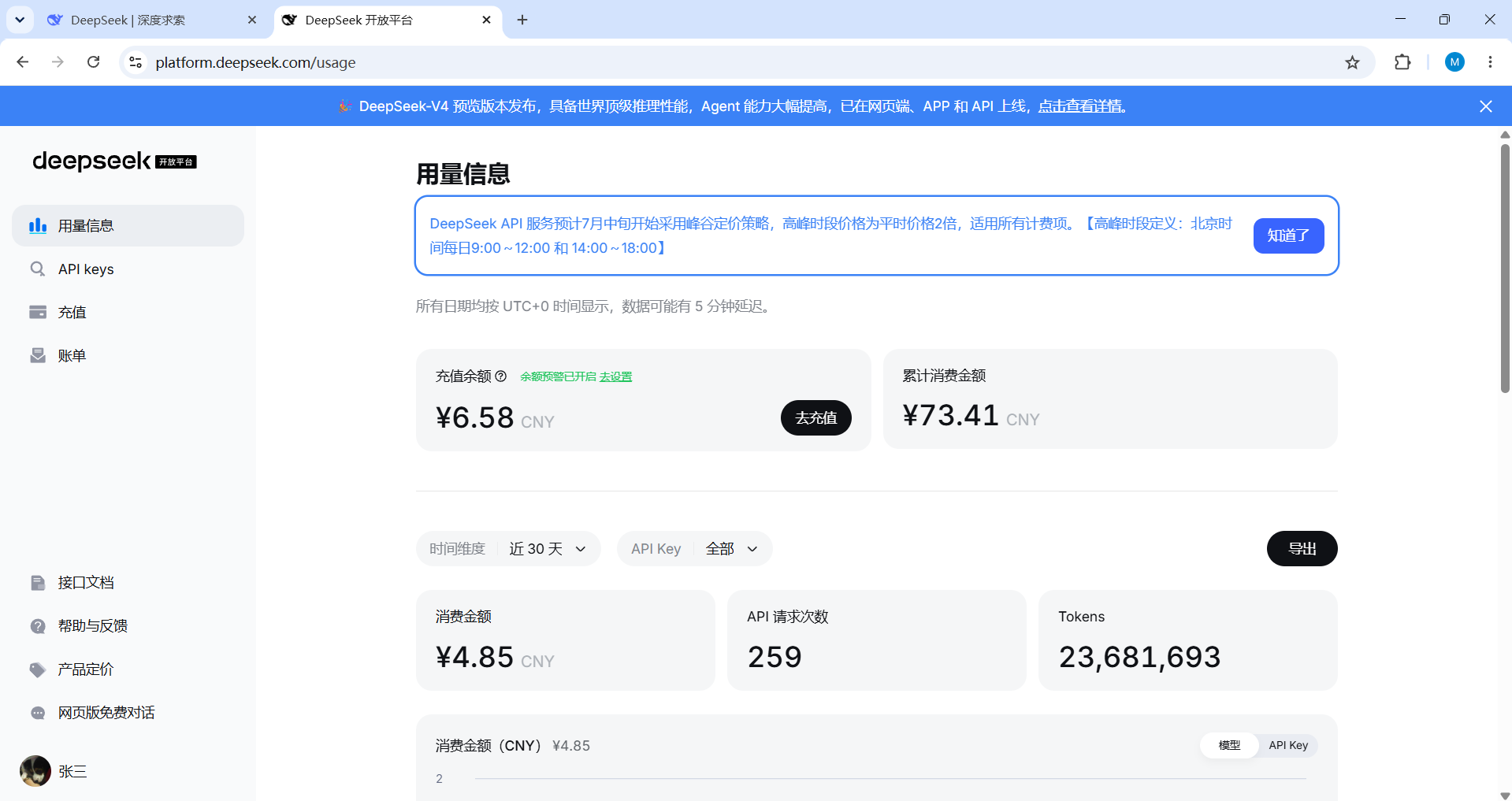
Task: Go to the 充值 sidebar page
Action: pyautogui.click(x=128, y=313)
